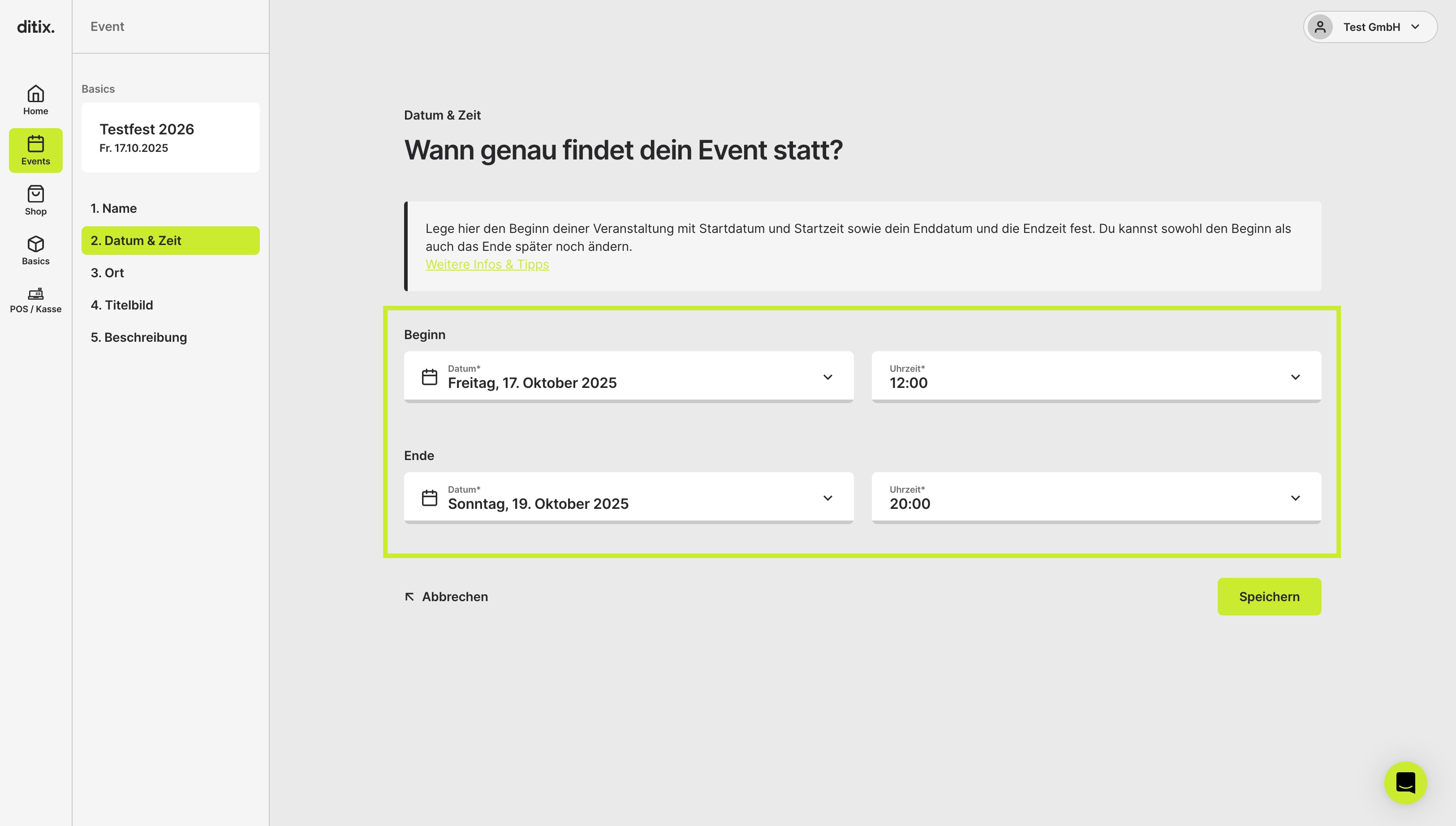Open POS / Kasse register icon
Viewport: 1456px width, 826px height.
[36, 293]
